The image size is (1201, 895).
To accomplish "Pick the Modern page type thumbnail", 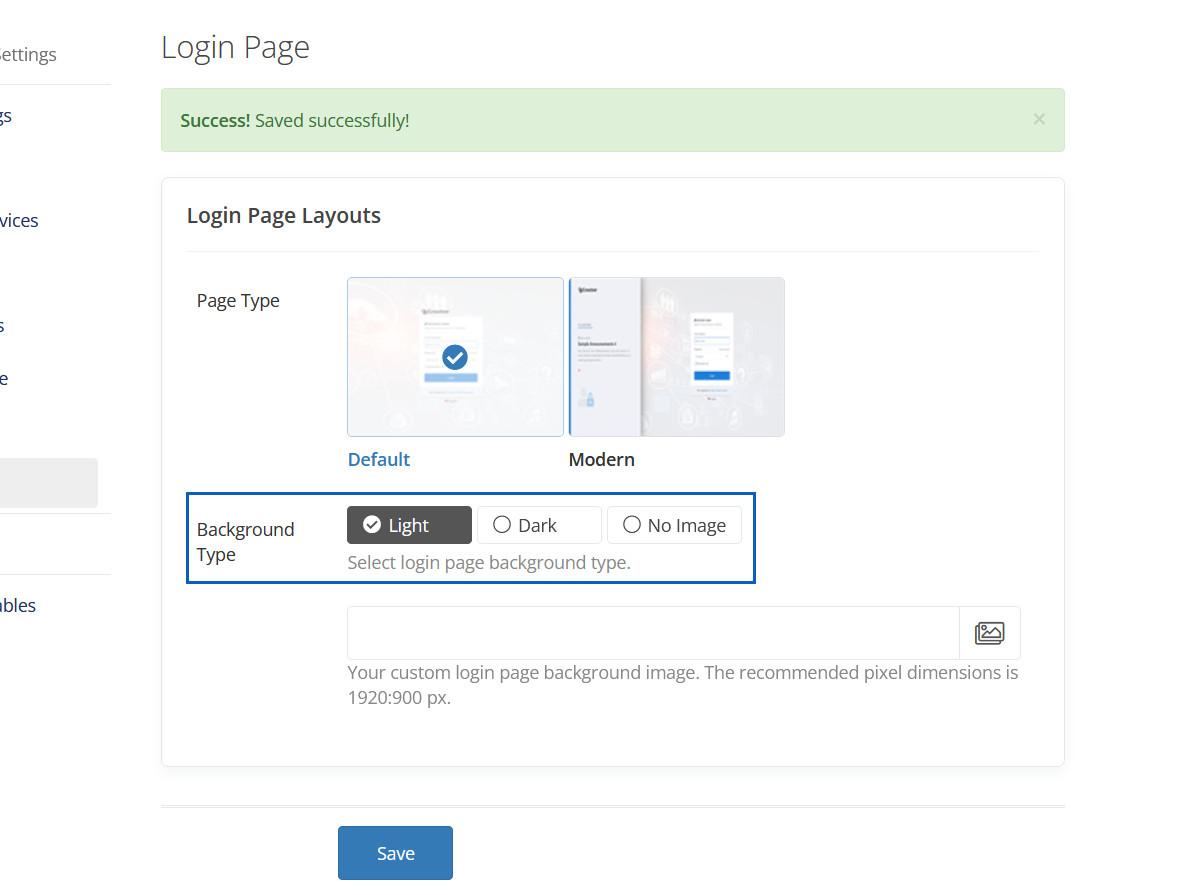I will pyautogui.click(x=677, y=357).
